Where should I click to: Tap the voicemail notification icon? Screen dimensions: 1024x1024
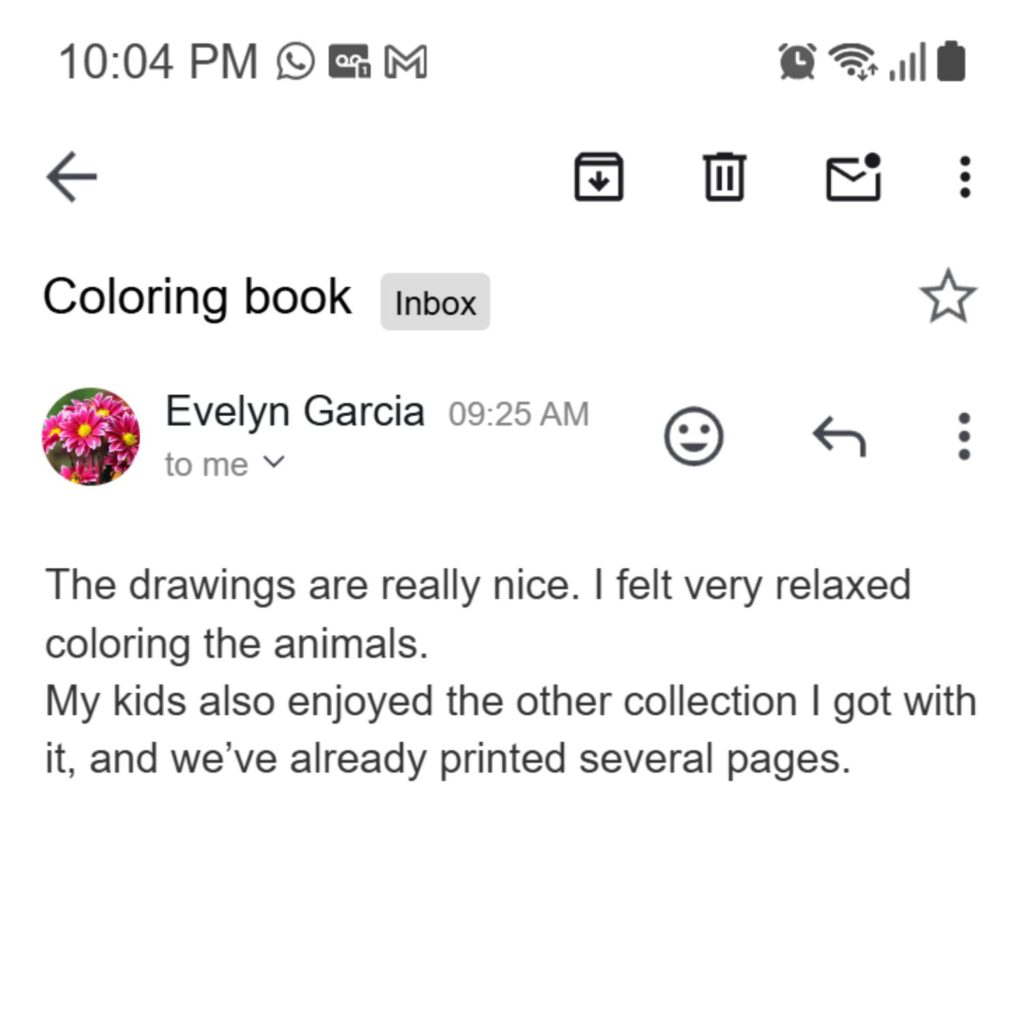click(350, 62)
